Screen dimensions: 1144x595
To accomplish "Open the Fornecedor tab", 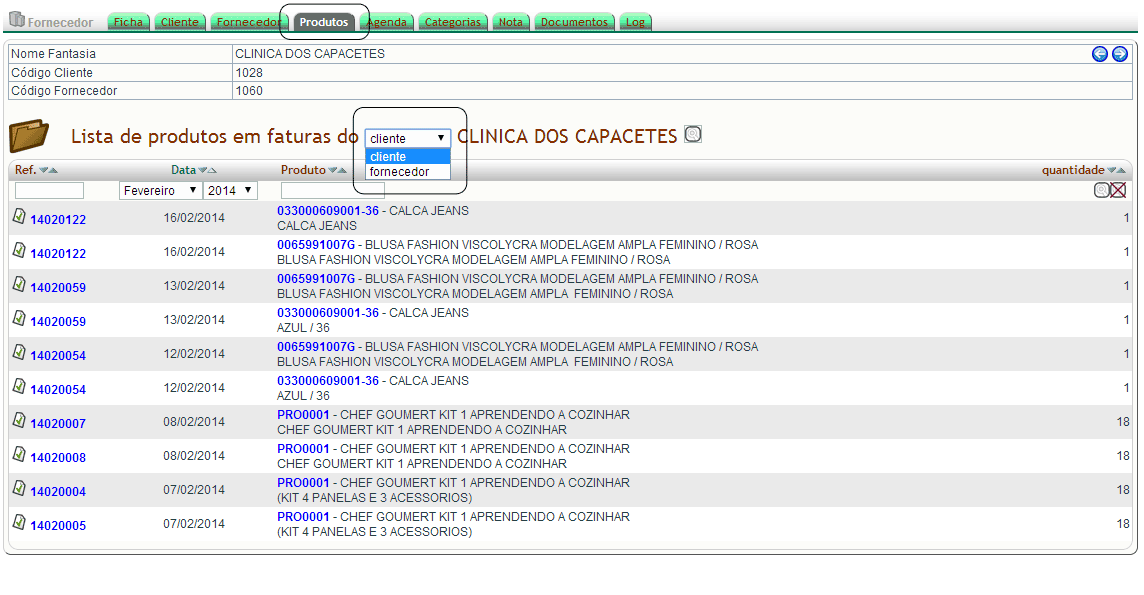I will pyautogui.click(x=248, y=22).
